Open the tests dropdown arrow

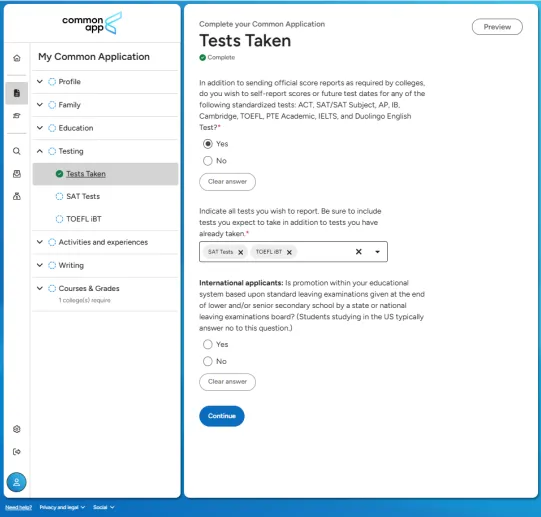coord(377,252)
